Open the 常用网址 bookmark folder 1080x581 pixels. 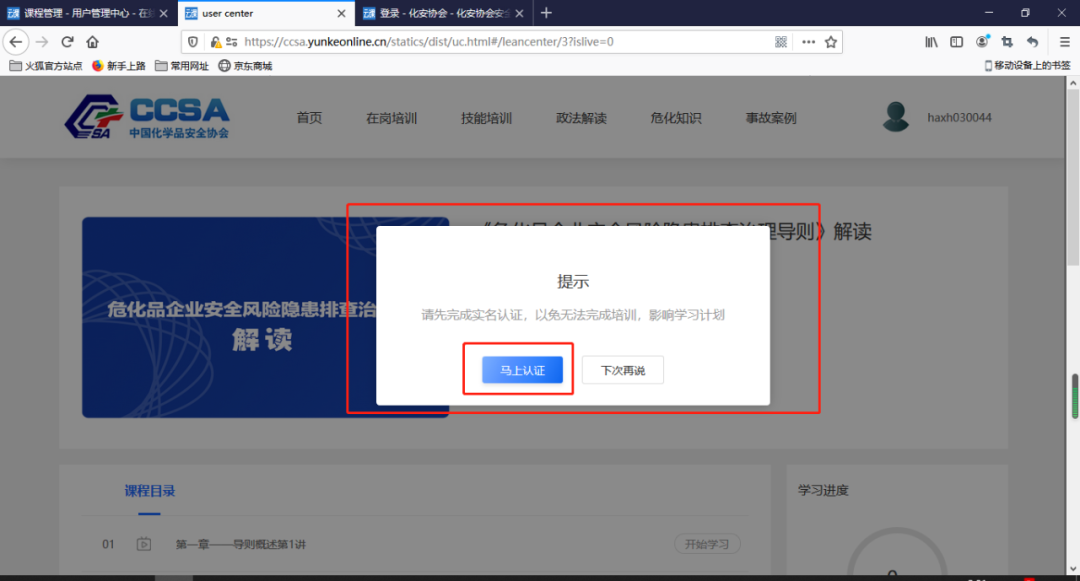coord(182,65)
